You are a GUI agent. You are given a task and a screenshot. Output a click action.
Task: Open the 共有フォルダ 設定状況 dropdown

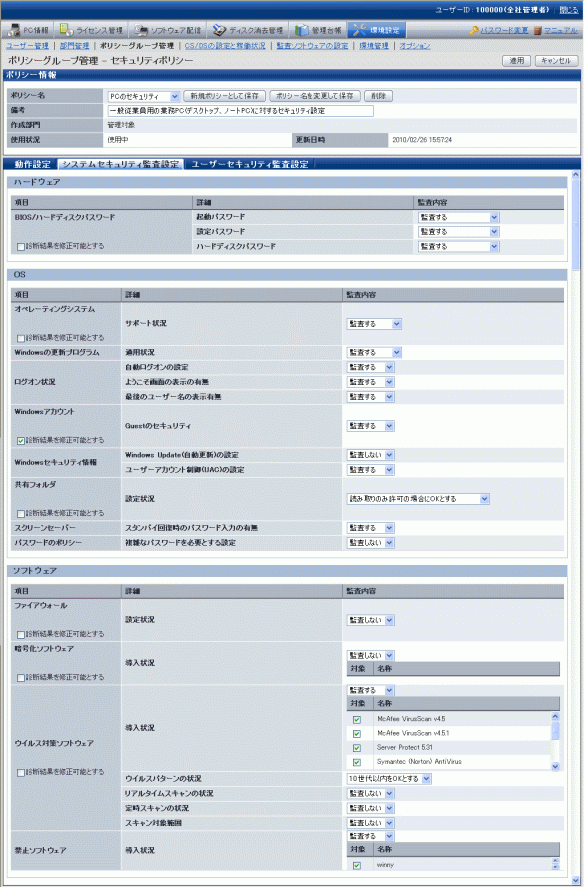click(x=418, y=500)
